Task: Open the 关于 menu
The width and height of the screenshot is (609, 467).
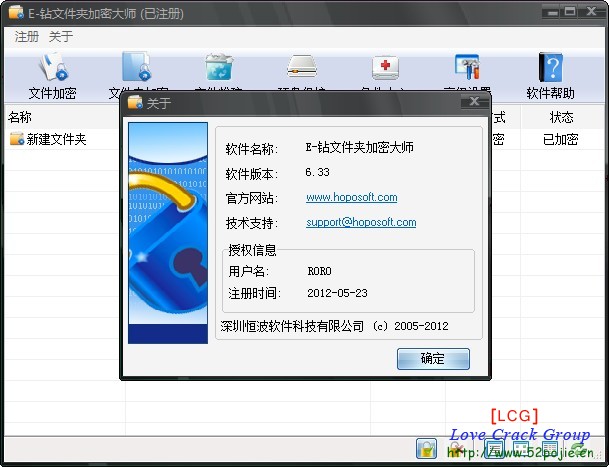Action: coord(61,37)
